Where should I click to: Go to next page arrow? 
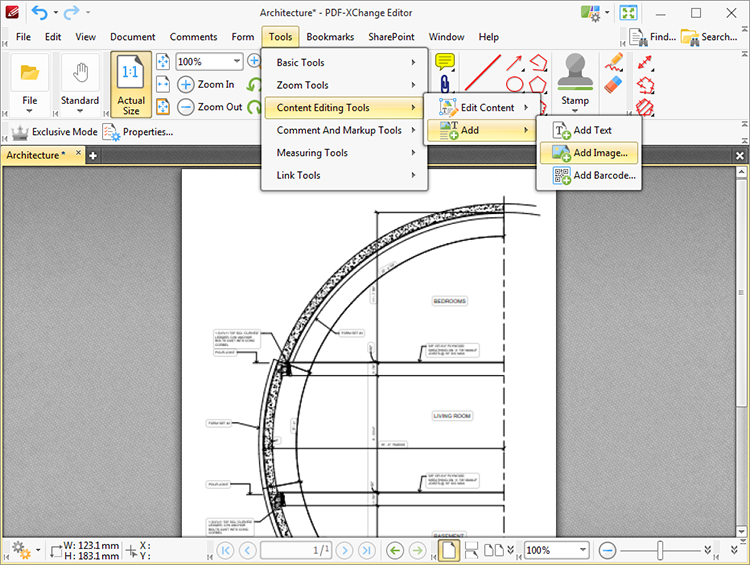(344, 550)
